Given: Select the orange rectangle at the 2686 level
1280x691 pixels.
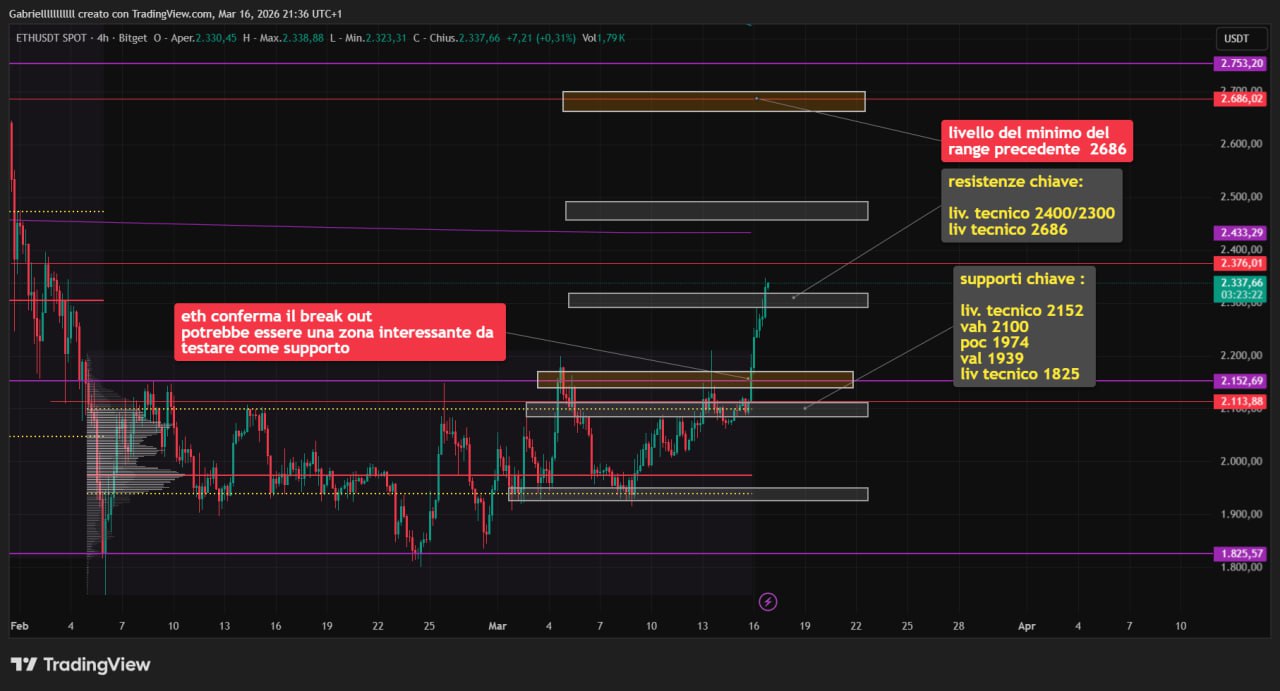Looking at the screenshot, I should pyautogui.click(x=714, y=101).
